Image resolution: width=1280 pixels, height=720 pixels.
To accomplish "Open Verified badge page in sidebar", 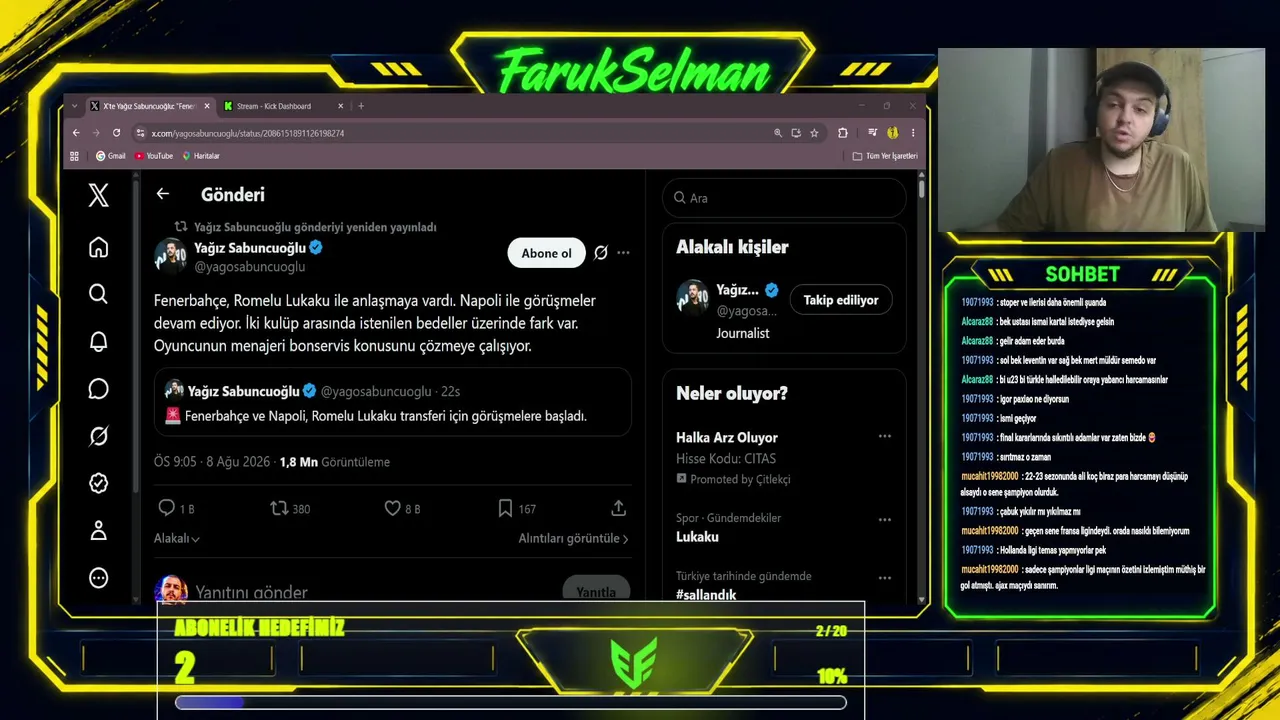I will pyautogui.click(x=98, y=483).
